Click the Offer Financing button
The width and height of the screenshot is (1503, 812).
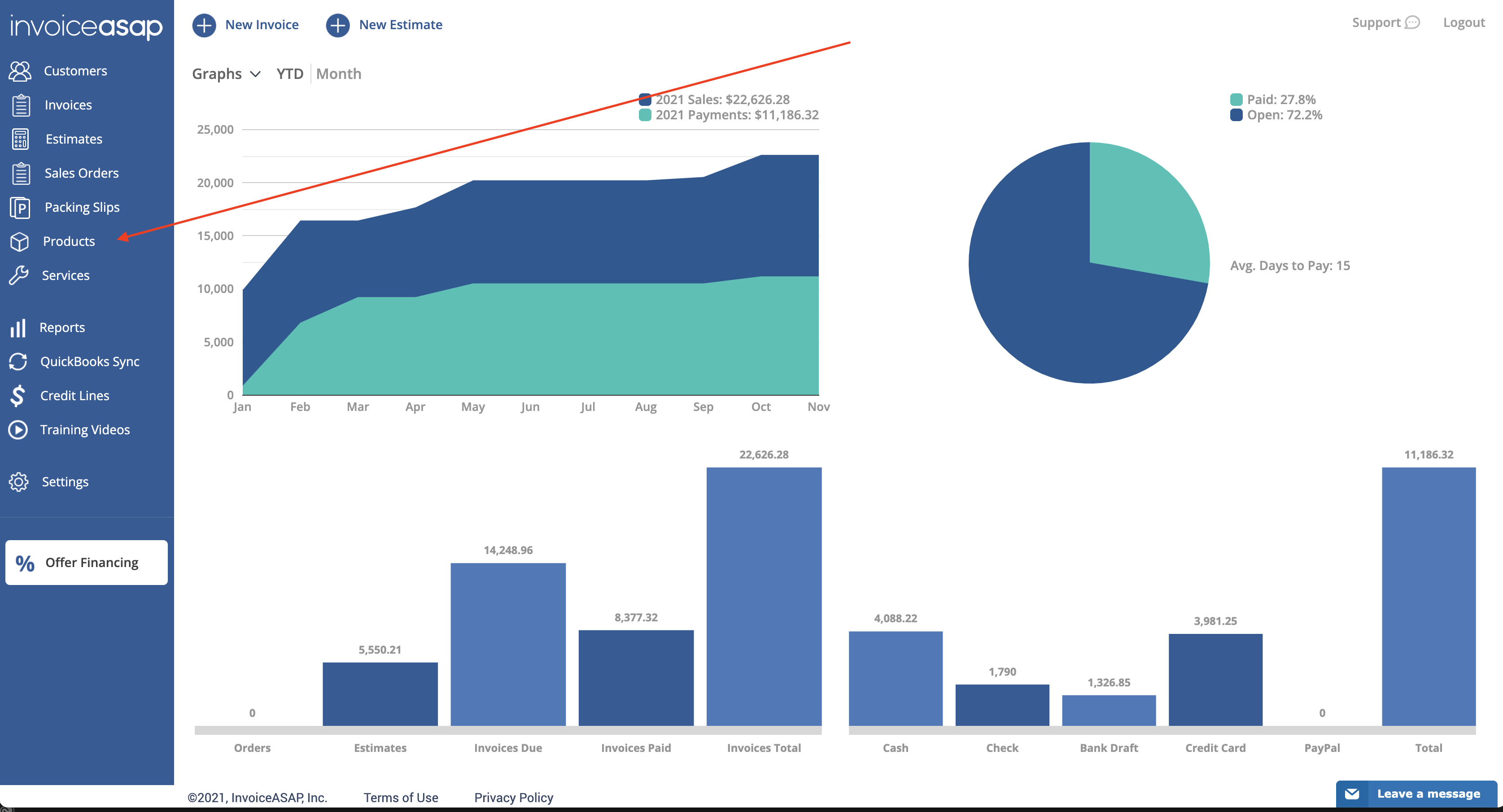[x=86, y=563]
